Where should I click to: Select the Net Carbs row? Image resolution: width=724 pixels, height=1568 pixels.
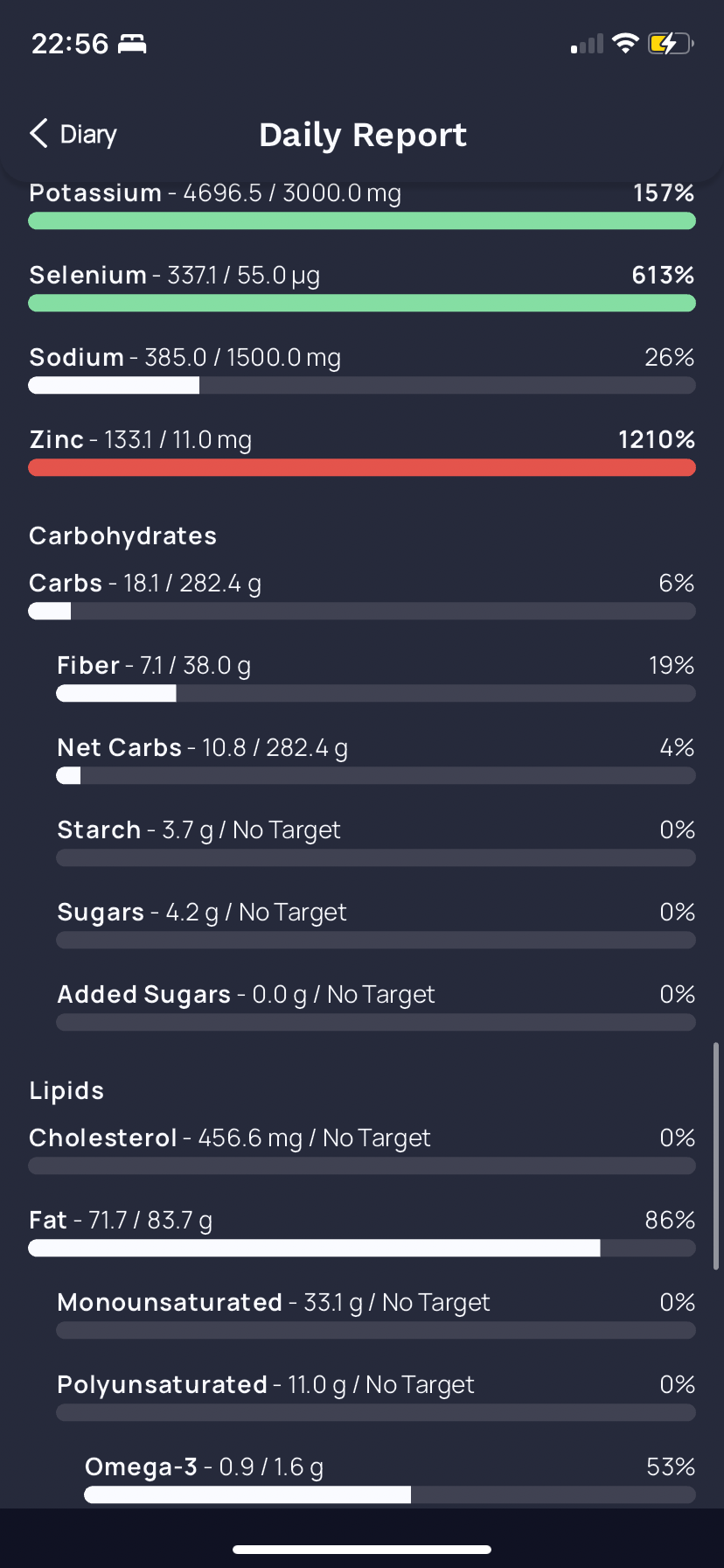click(376, 760)
